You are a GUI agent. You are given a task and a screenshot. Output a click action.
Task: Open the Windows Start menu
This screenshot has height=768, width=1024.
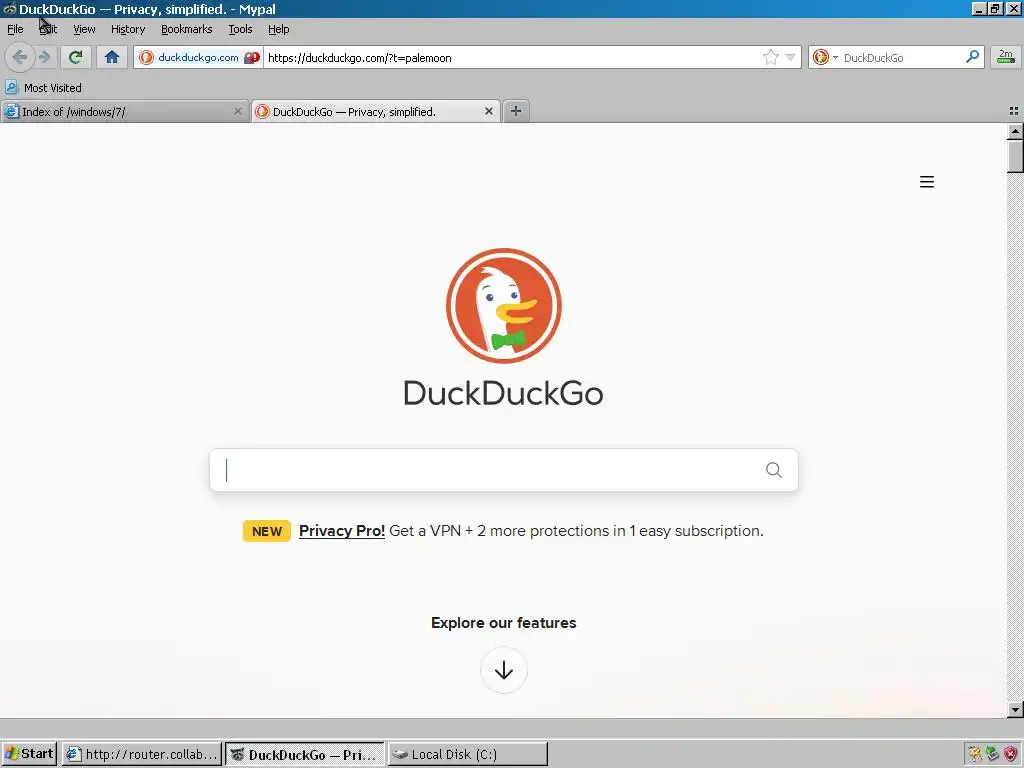pos(30,754)
